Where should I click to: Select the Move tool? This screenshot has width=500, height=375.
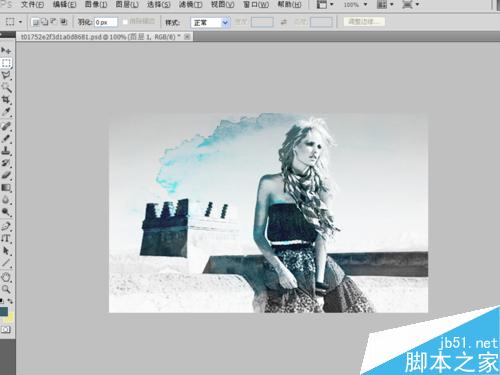click(x=6, y=51)
